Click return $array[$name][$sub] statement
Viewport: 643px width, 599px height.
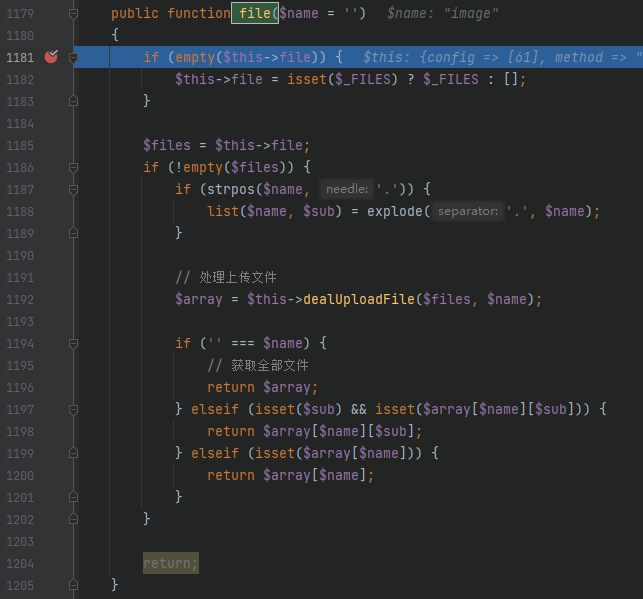click(x=315, y=431)
